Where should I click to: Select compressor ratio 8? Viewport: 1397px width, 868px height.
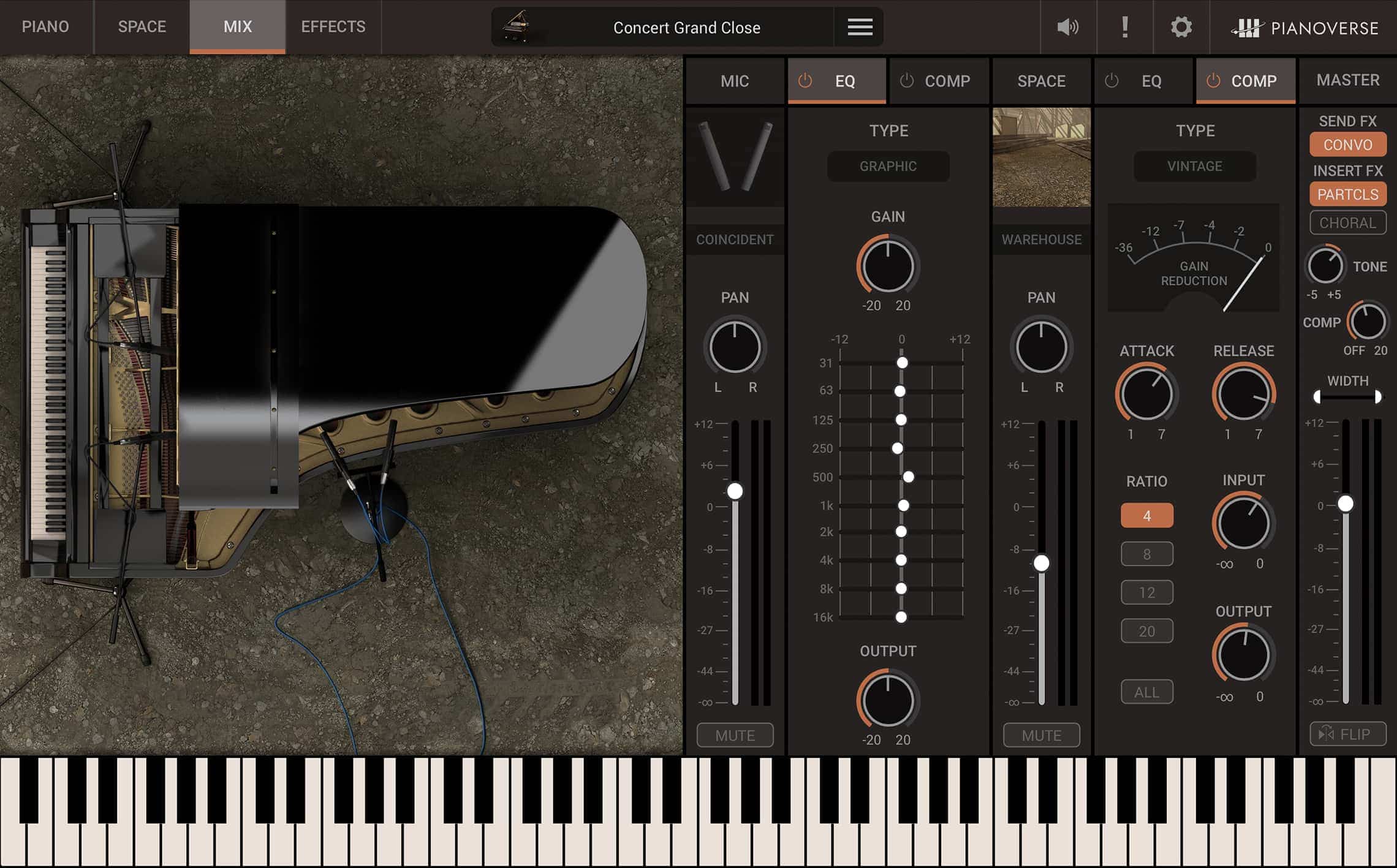coord(1146,554)
